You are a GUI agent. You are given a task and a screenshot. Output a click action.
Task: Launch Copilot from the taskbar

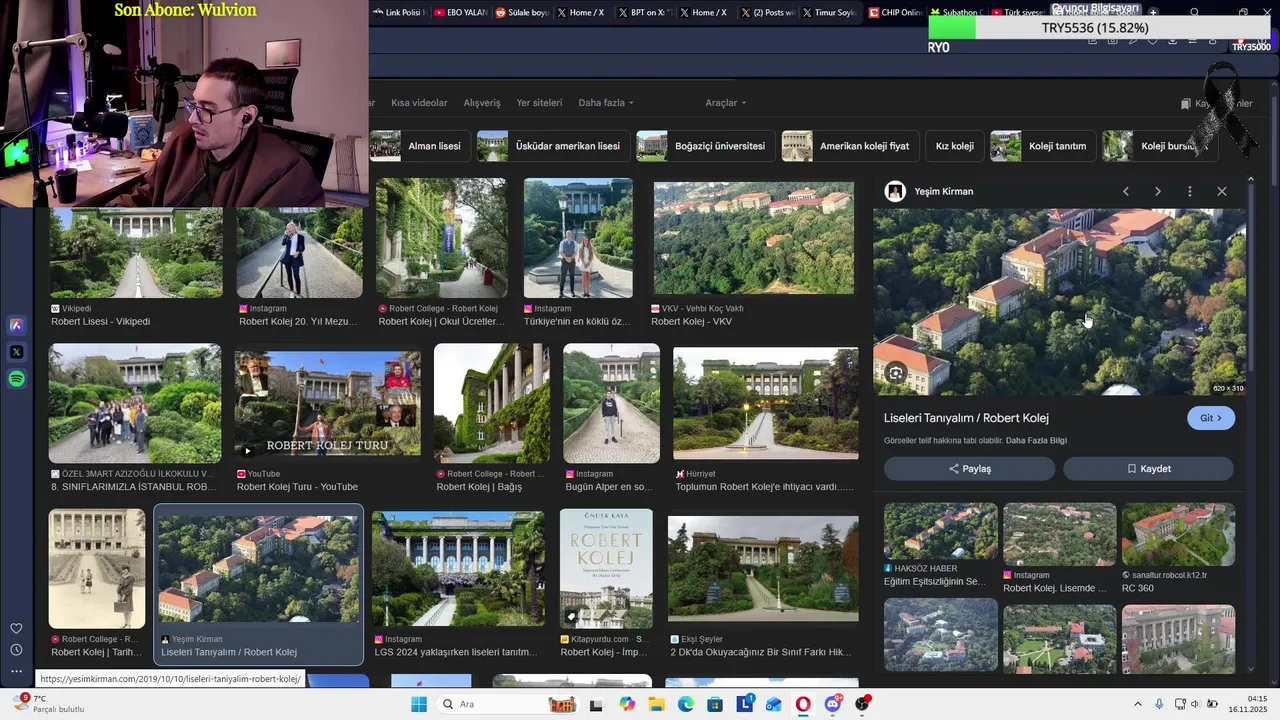click(x=627, y=704)
